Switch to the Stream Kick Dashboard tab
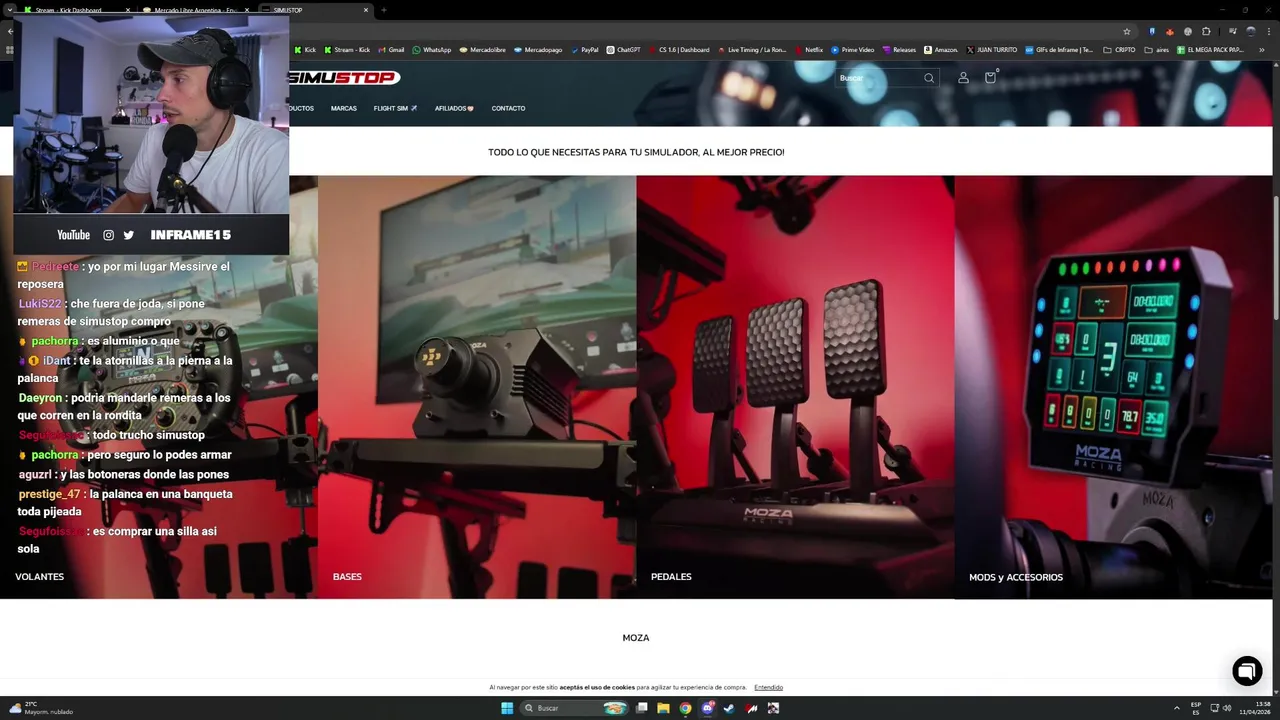The image size is (1280, 720). 77,10
